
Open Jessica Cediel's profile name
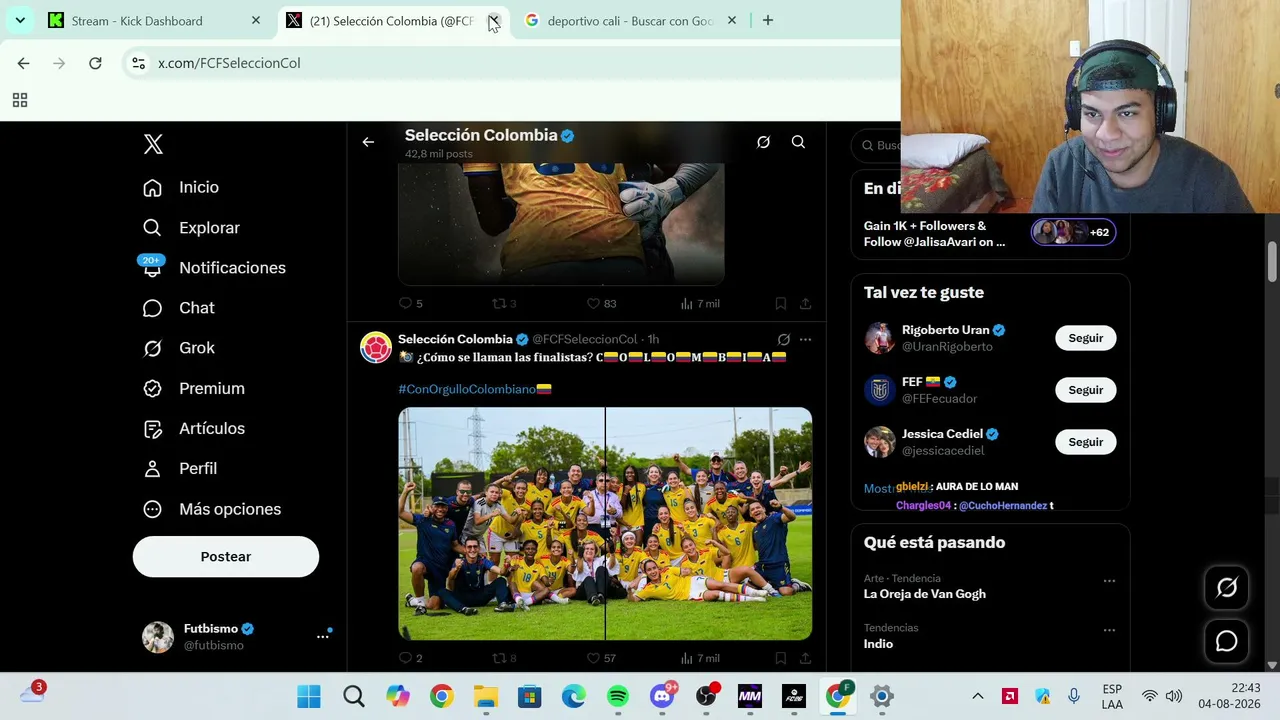point(942,434)
